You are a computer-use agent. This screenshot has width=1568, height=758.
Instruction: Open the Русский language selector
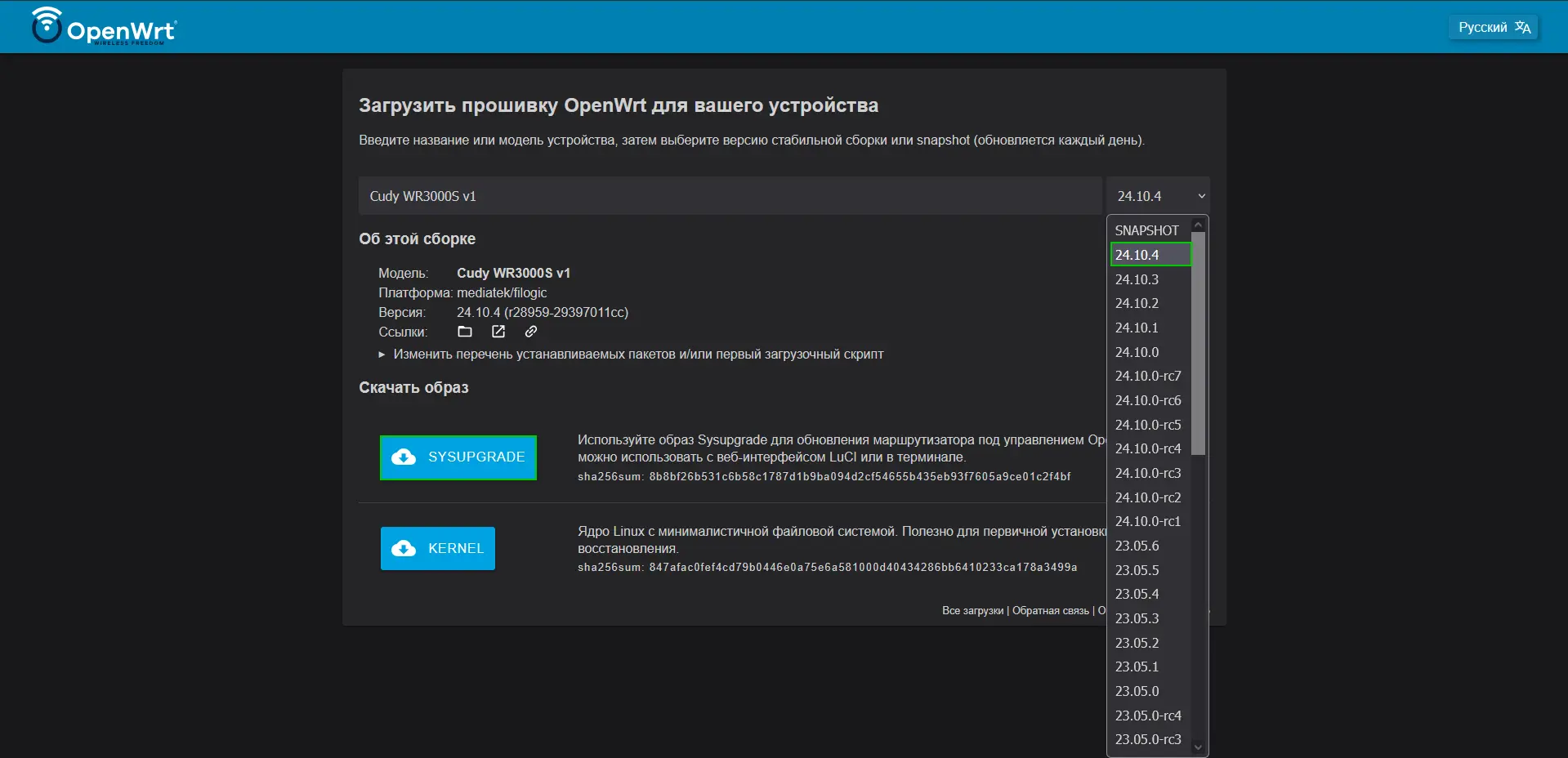point(1493,27)
